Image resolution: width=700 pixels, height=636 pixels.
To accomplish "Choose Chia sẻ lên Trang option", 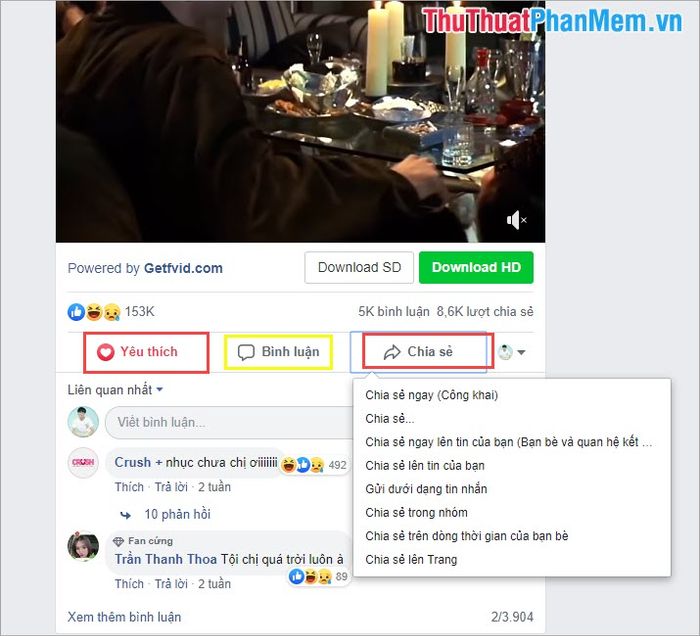I will tap(411, 559).
